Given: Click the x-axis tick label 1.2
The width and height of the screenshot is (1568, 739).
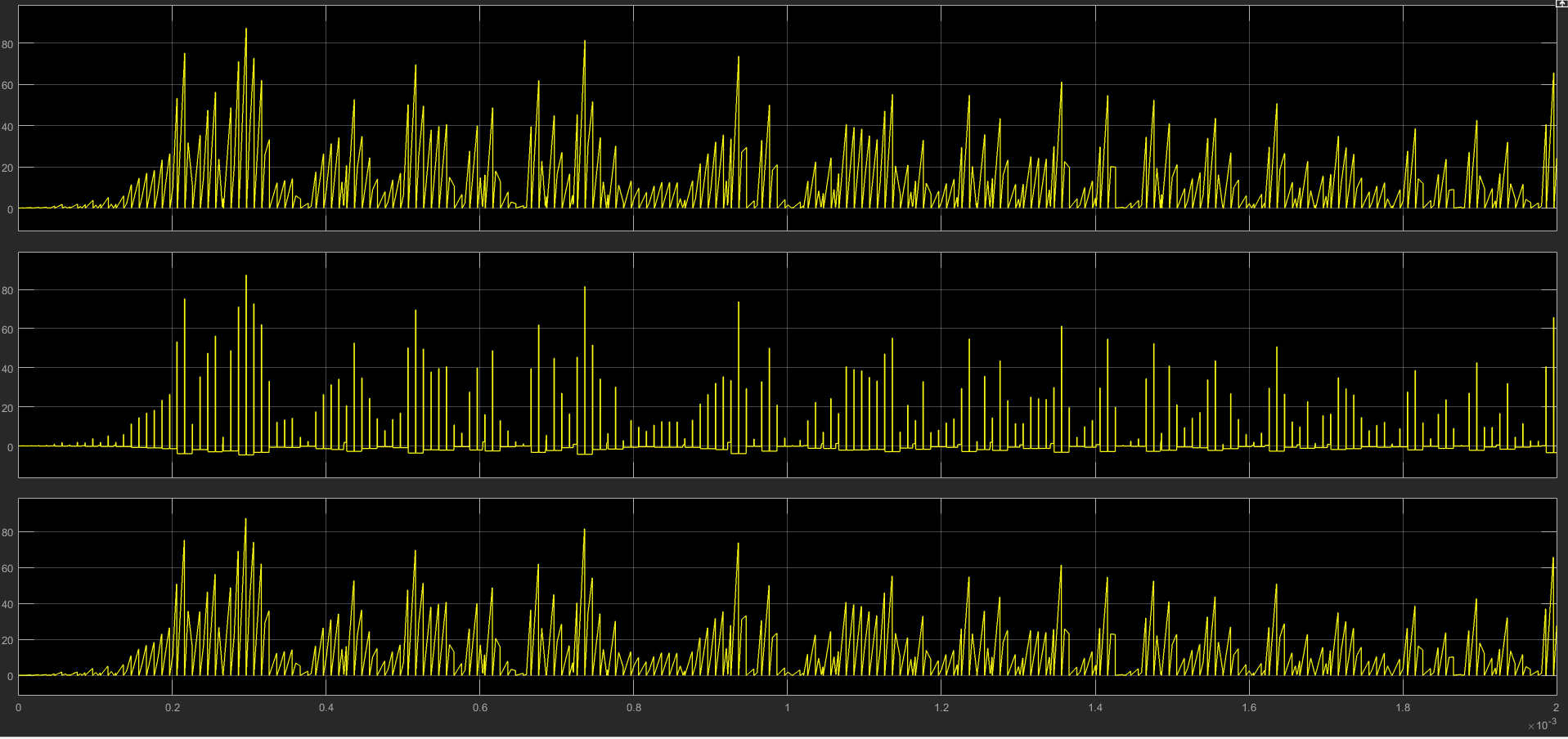Looking at the screenshot, I should coord(941,707).
